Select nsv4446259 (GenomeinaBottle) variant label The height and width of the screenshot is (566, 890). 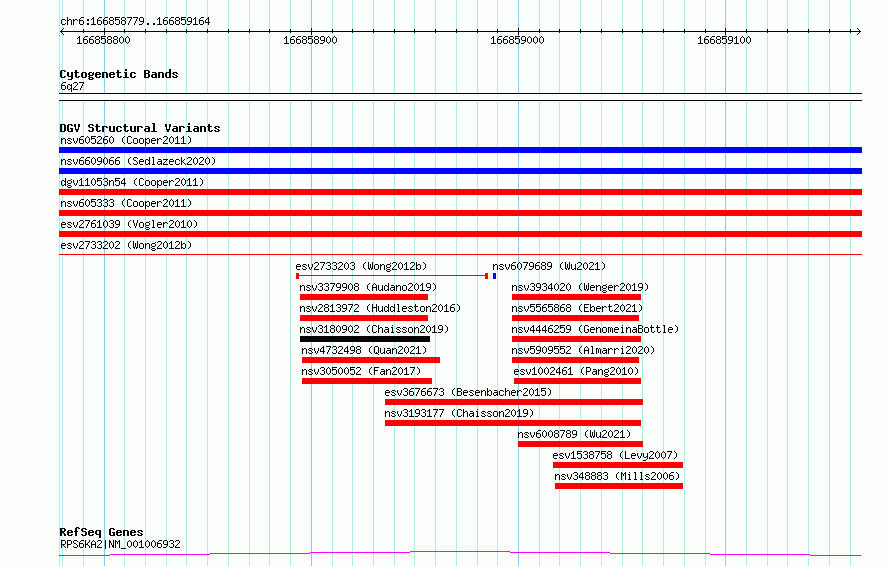coord(595,329)
